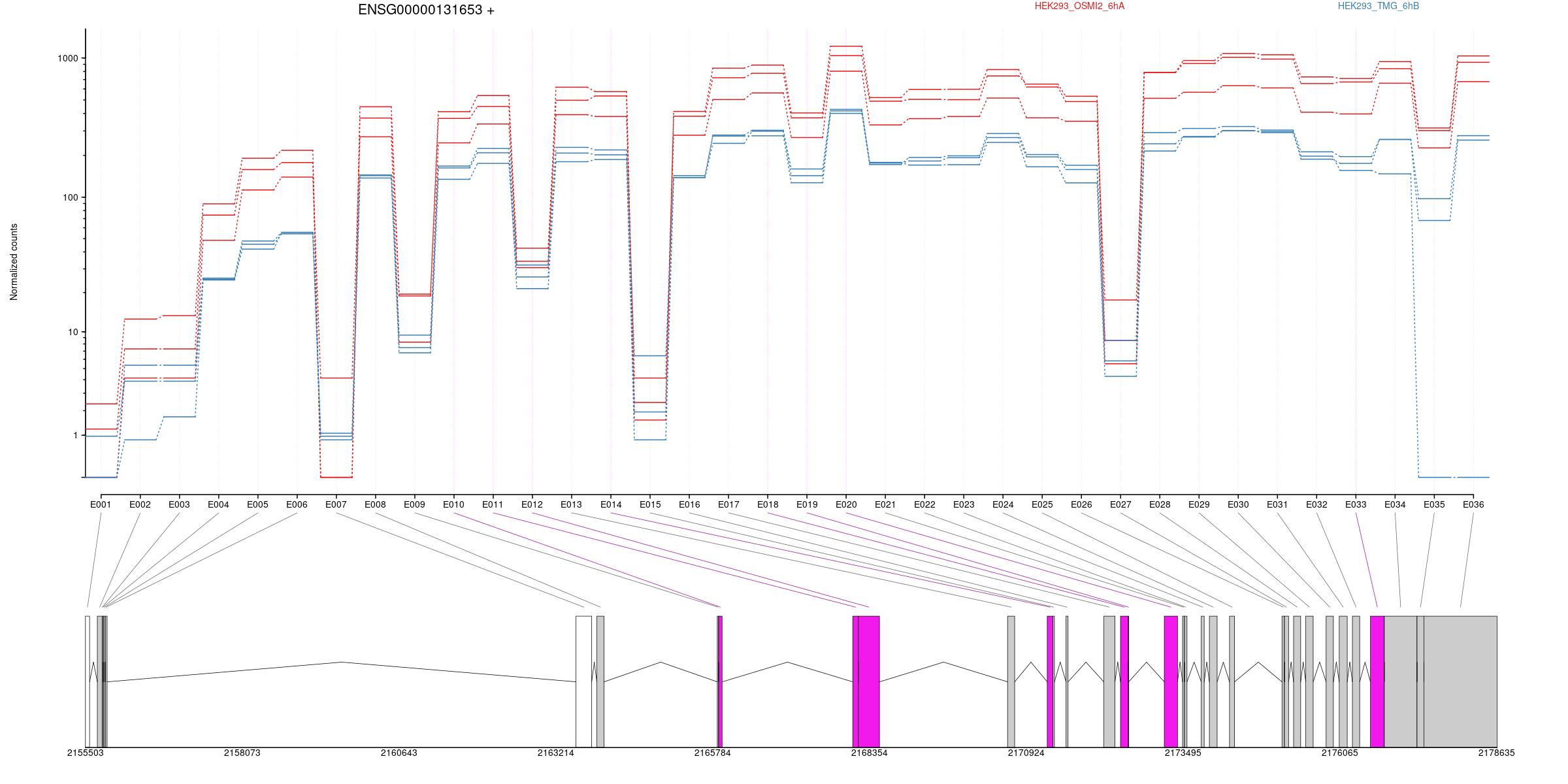Image resolution: width=1568 pixels, height=784 pixels.
Task: Click genomic coordinate 2163214
Action: 555,753
